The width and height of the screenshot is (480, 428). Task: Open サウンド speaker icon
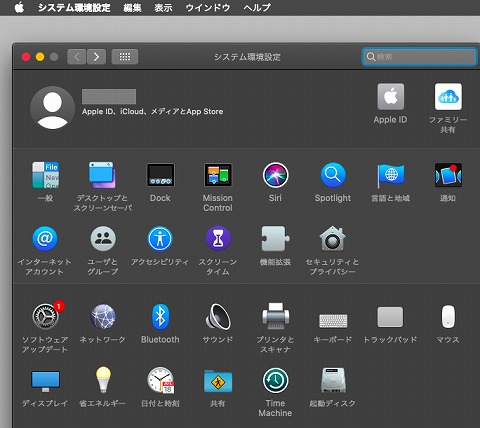pos(218,316)
